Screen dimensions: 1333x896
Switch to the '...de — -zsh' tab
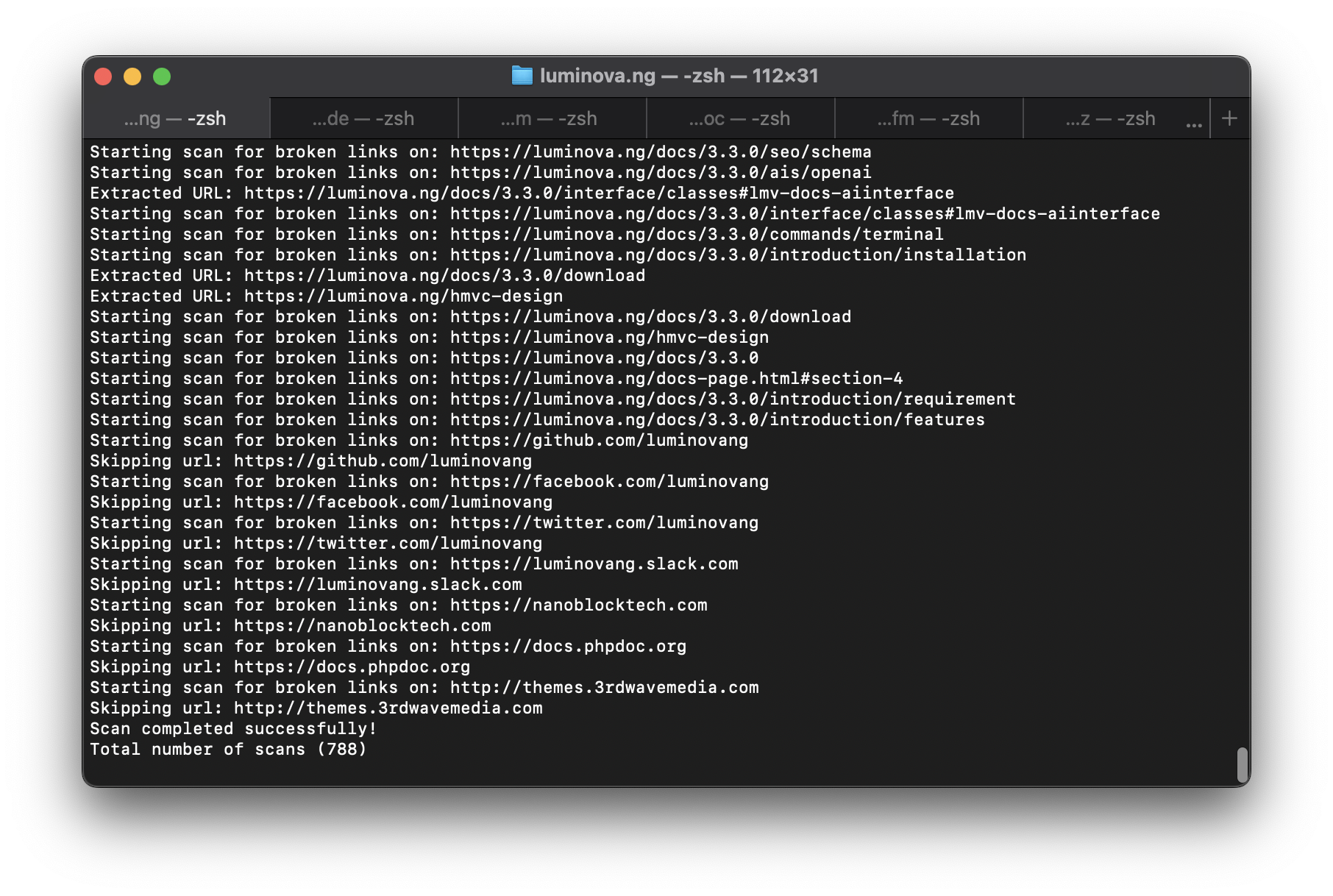364,118
